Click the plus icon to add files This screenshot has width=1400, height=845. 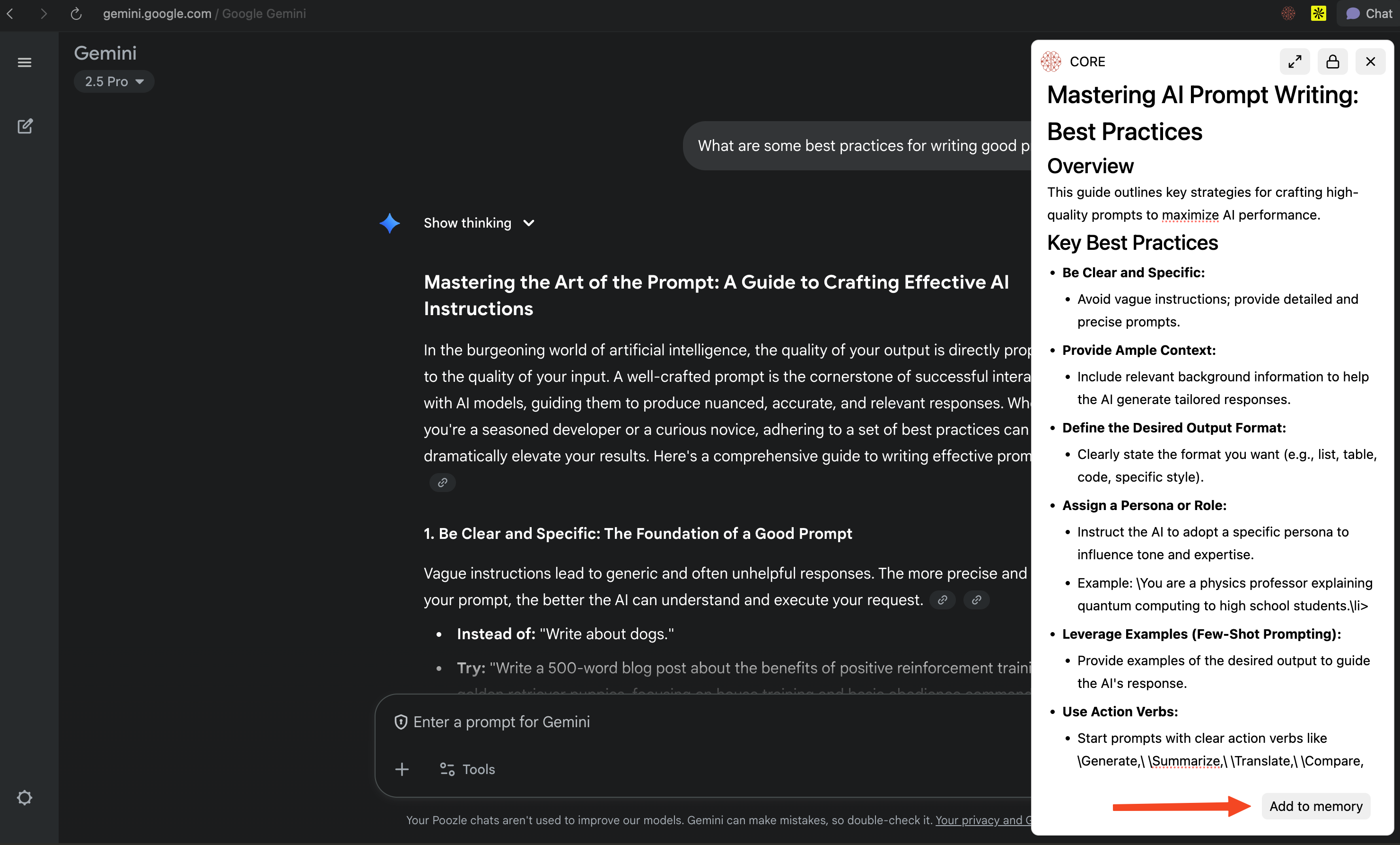(x=402, y=769)
